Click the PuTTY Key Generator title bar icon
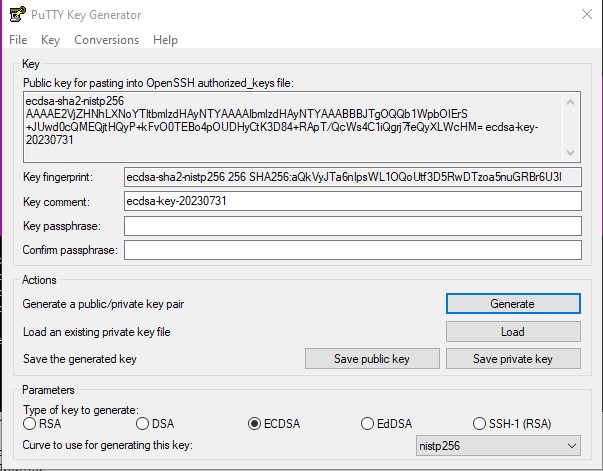Viewport: 603px width, 471px height. click(x=17, y=14)
